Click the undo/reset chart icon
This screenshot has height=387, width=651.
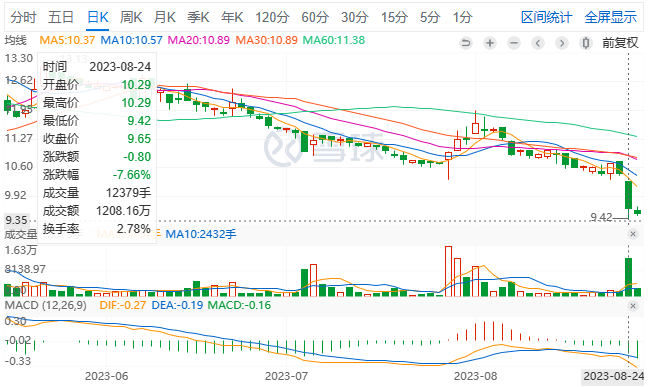(x=466, y=43)
